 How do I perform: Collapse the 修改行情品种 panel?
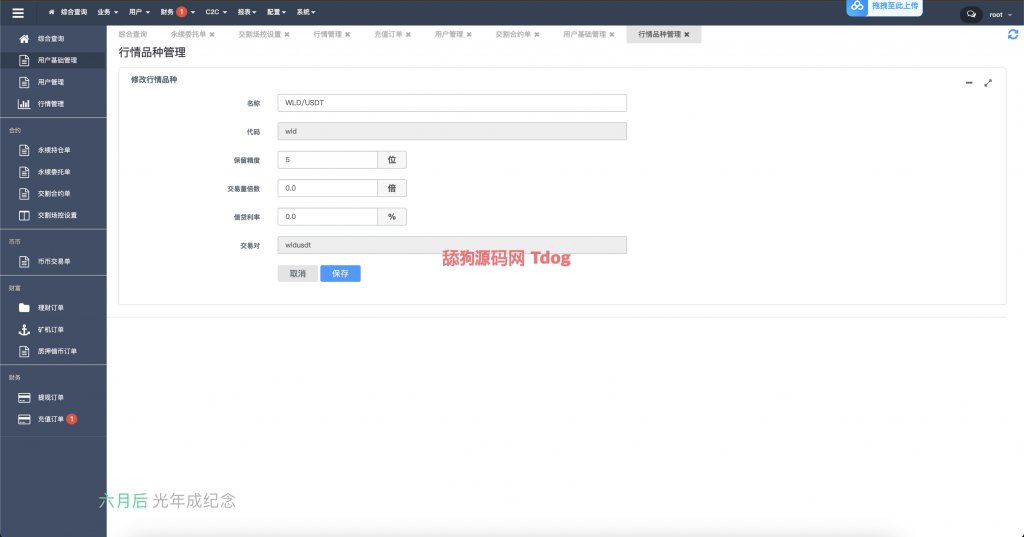coord(968,83)
